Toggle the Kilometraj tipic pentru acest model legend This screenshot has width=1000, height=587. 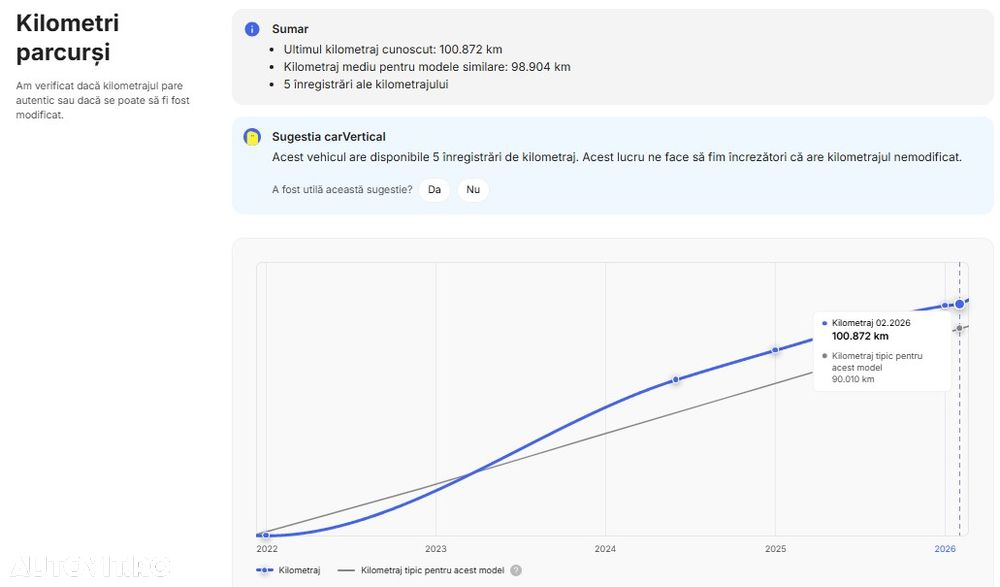coord(422,570)
